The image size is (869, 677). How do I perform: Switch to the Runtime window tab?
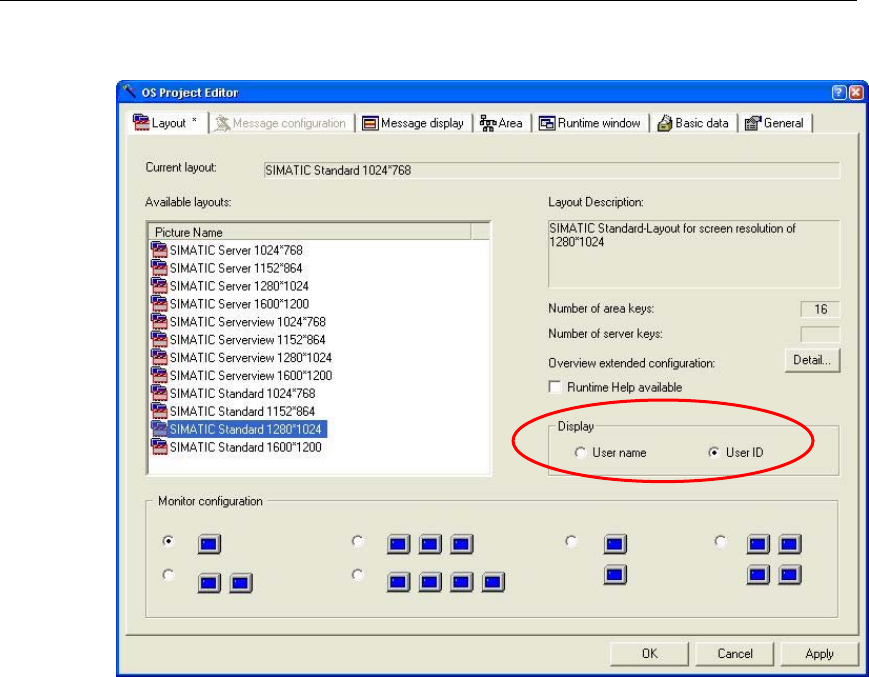(x=590, y=123)
